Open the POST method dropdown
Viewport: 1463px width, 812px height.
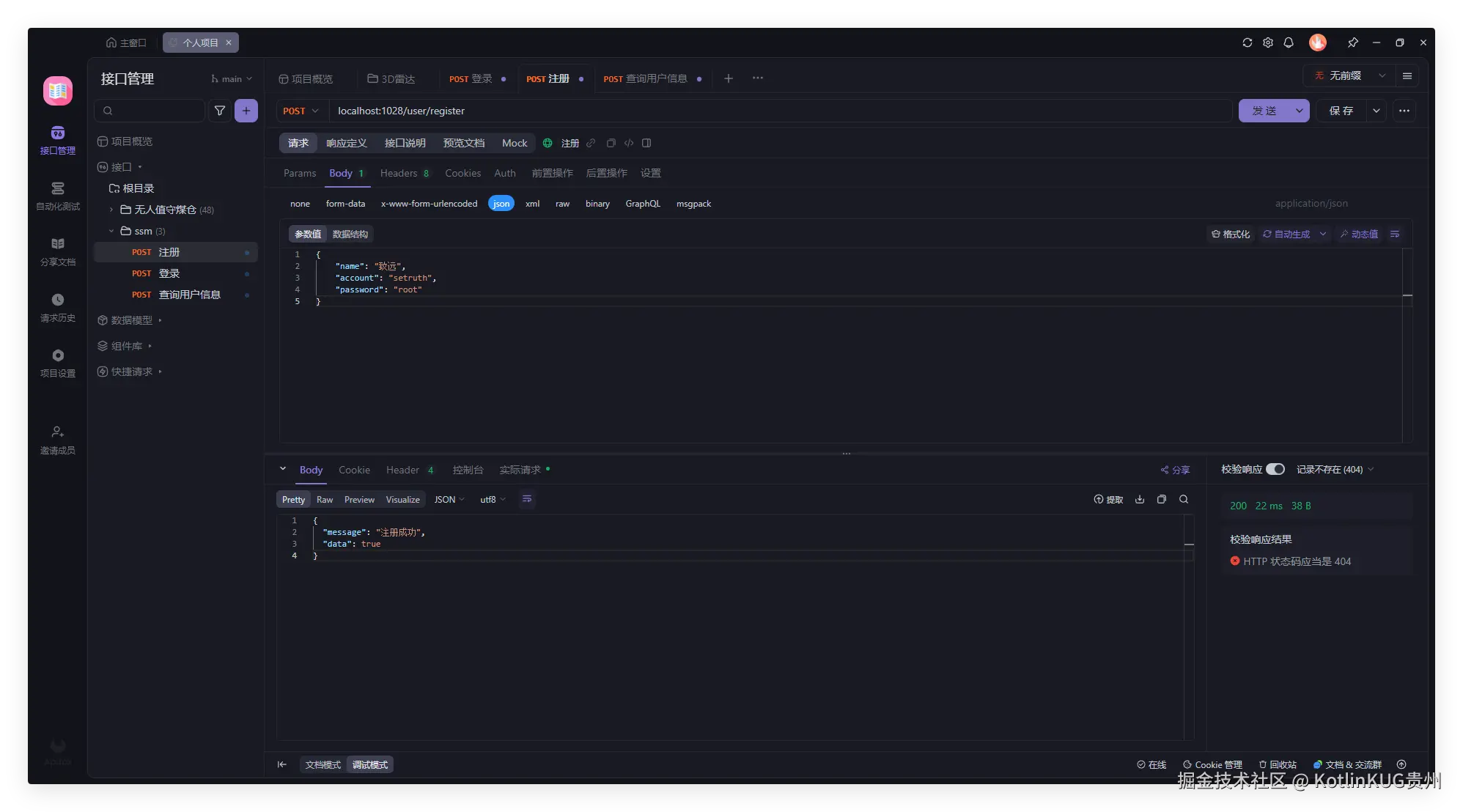(301, 111)
